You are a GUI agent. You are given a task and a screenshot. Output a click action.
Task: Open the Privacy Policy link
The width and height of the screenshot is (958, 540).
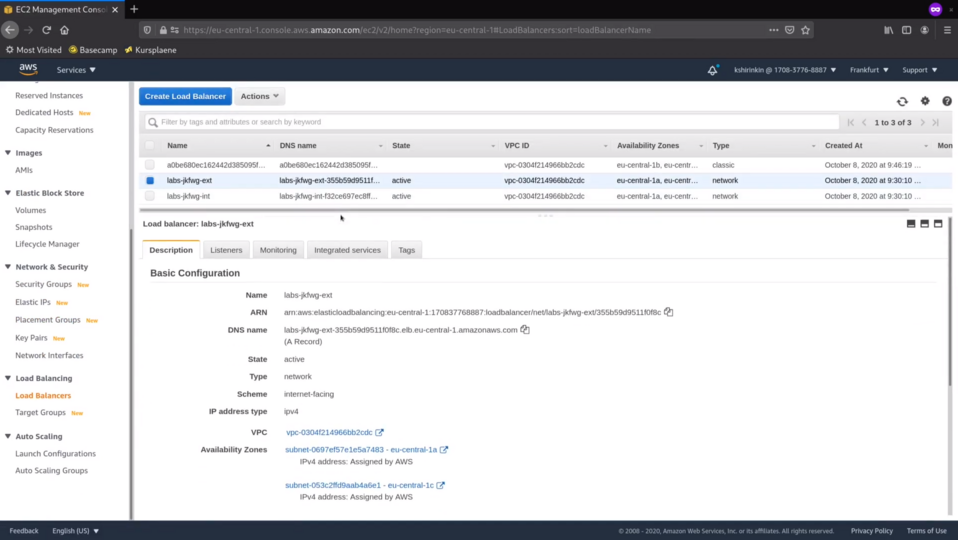pyautogui.click(x=871, y=531)
